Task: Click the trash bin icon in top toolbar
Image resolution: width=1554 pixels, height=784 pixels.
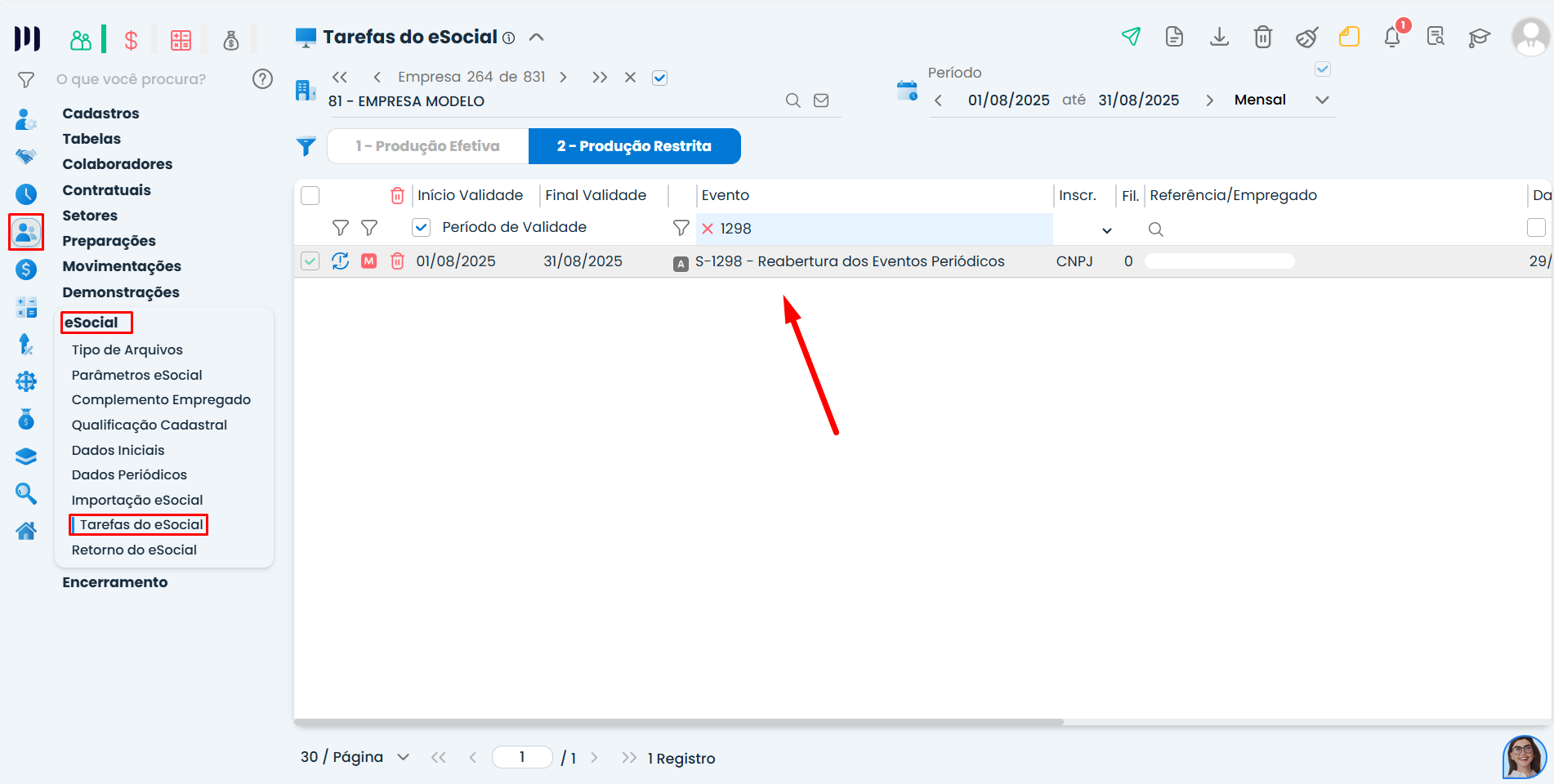Action: (x=1263, y=37)
